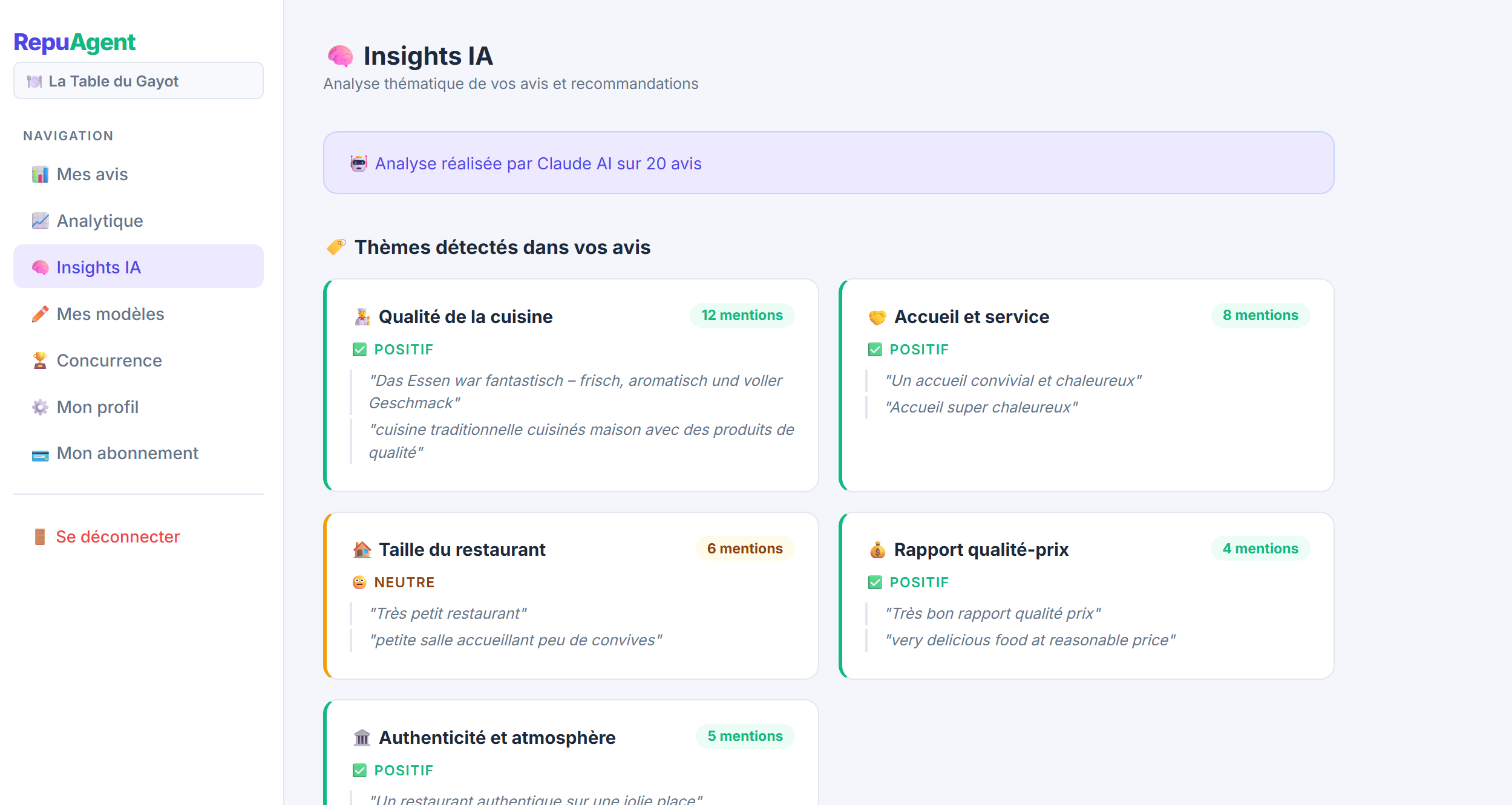Select the Taille du restaurant theme card
Screen dimensions: 1512x805
click(571, 596)
